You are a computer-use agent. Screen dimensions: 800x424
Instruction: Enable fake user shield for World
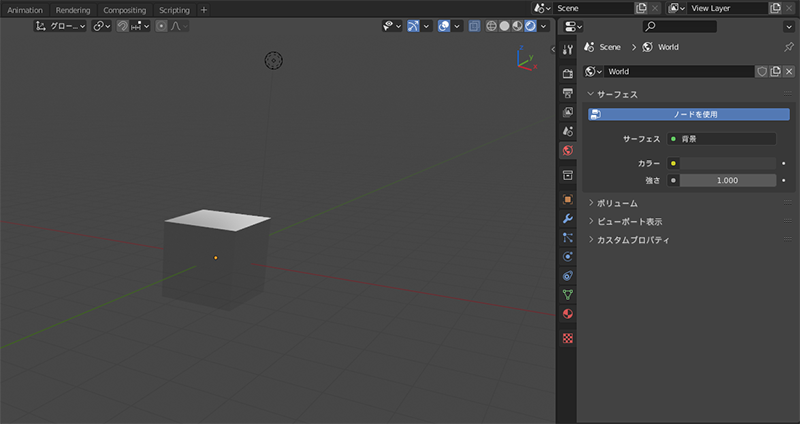pos(761,72)
